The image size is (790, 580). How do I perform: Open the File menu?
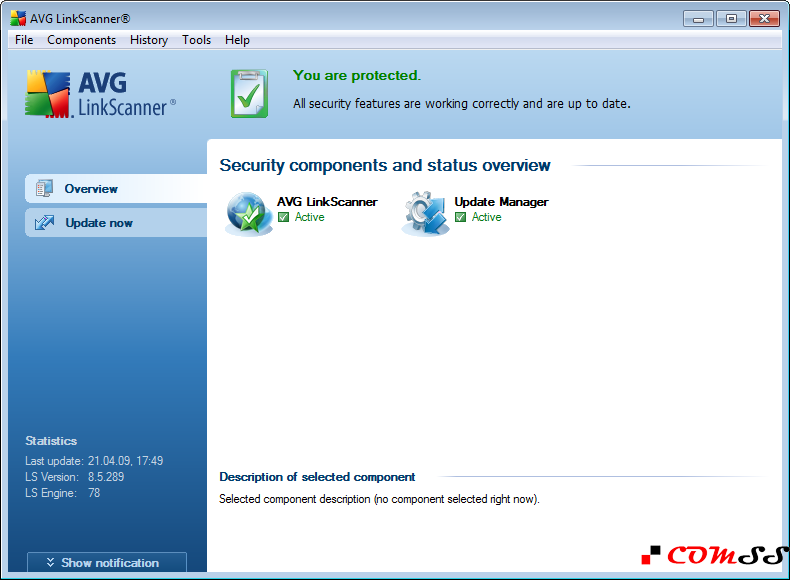[x=24, y=40]
